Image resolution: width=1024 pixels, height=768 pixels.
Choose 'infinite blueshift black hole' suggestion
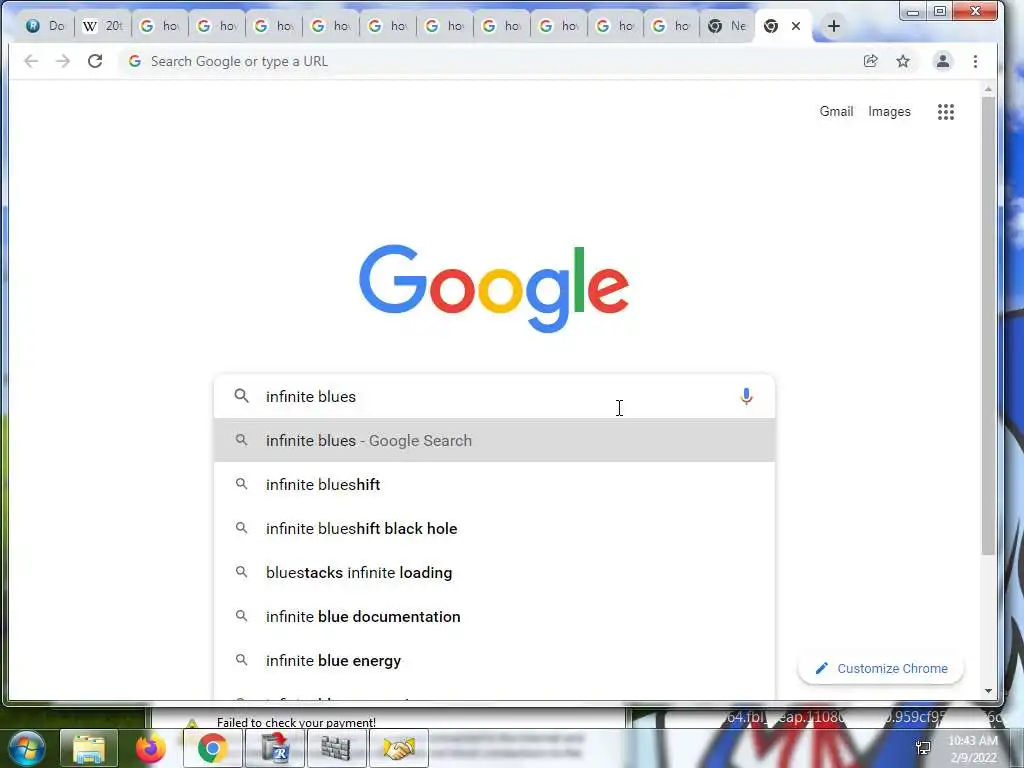494,528
